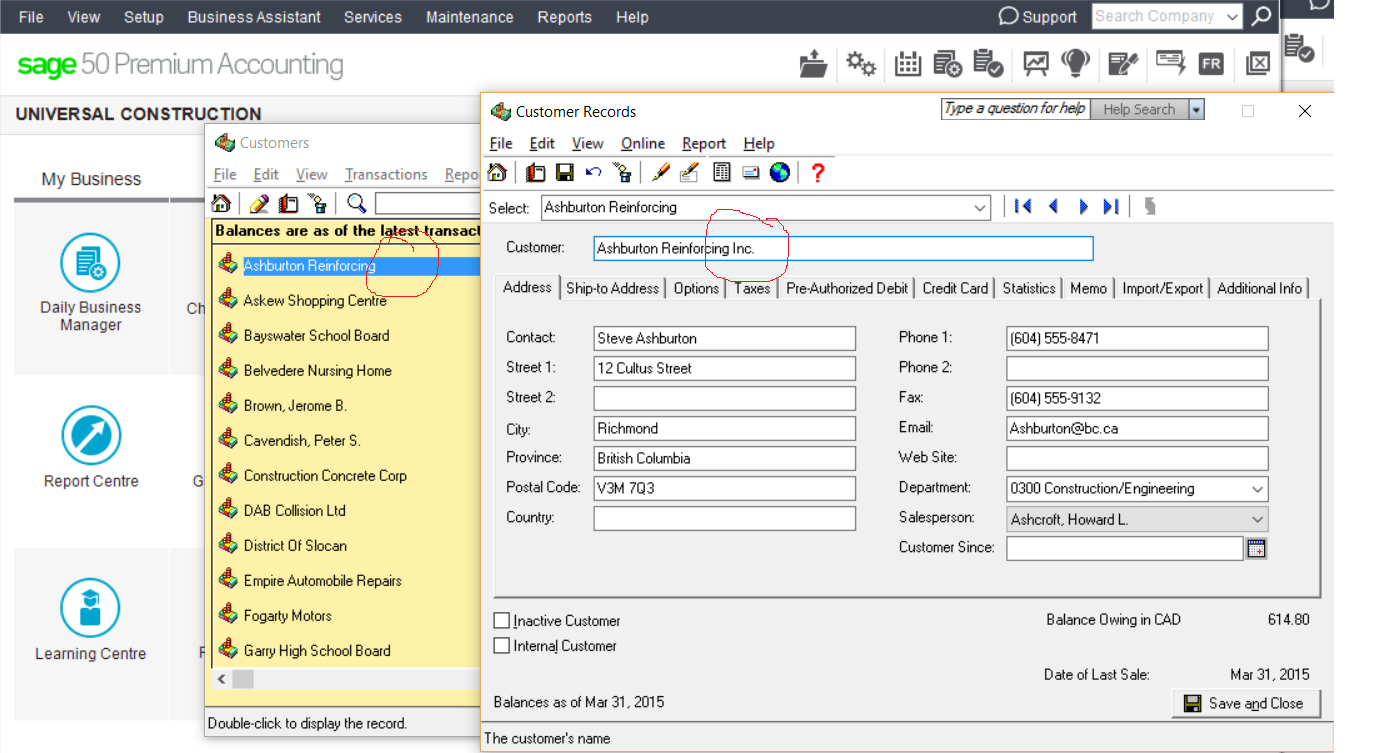
Task: Open the Import/Export tab
Action: click(x=1162, y=288)
